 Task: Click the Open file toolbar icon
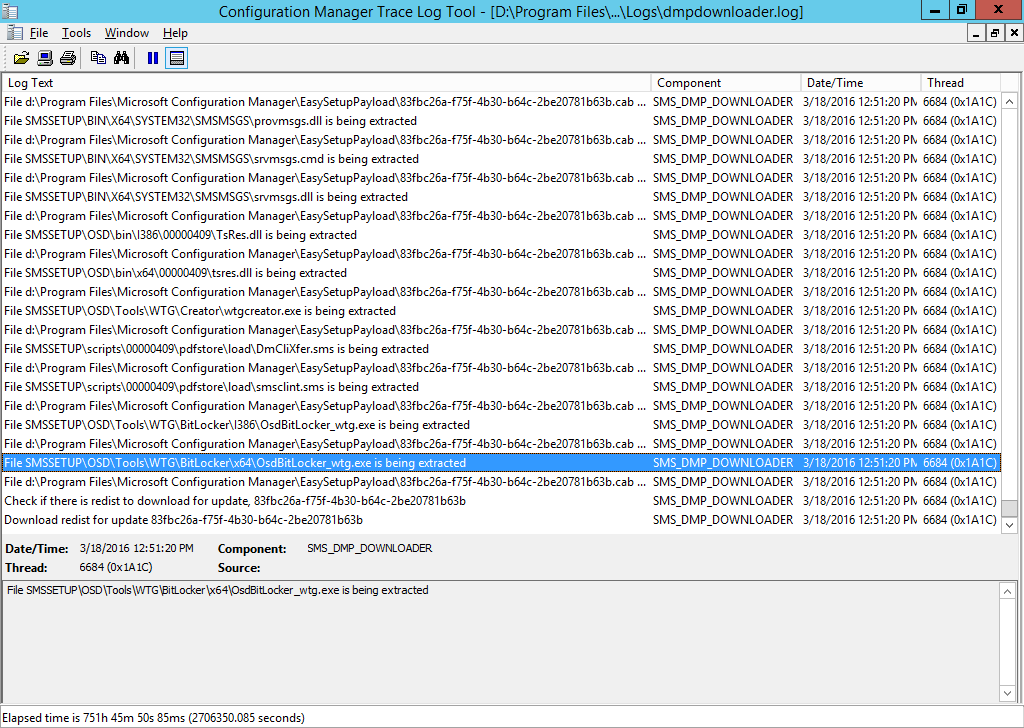pyautogui.click(x=21, y=58)
